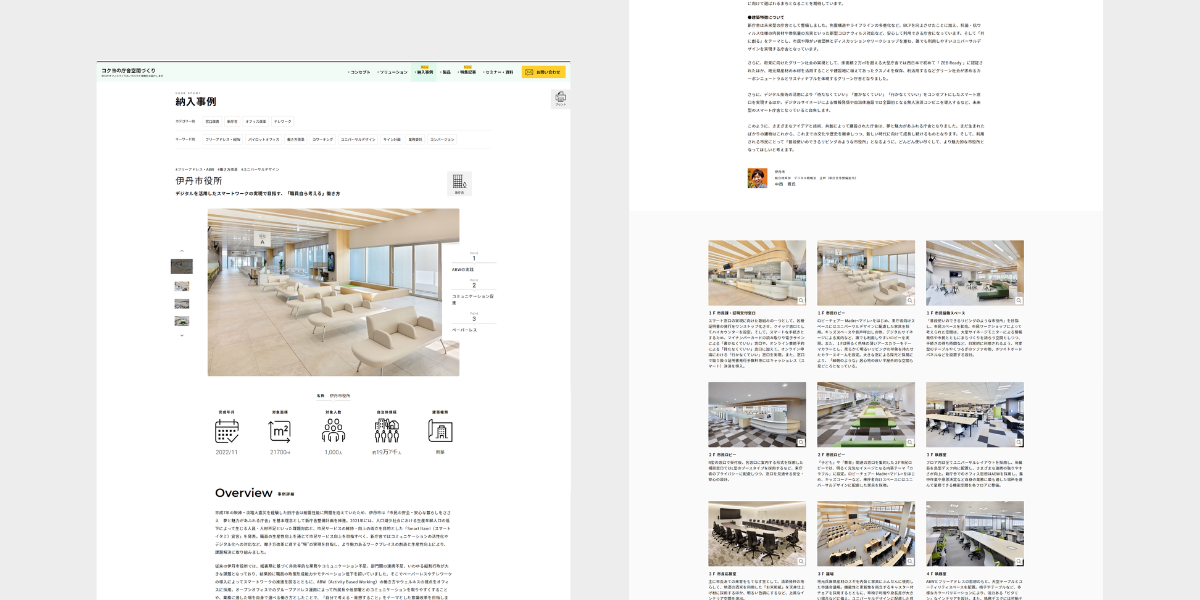Click the print icon on the page edge
Screen dimensions: 1200x600
[x=560, y=97]
